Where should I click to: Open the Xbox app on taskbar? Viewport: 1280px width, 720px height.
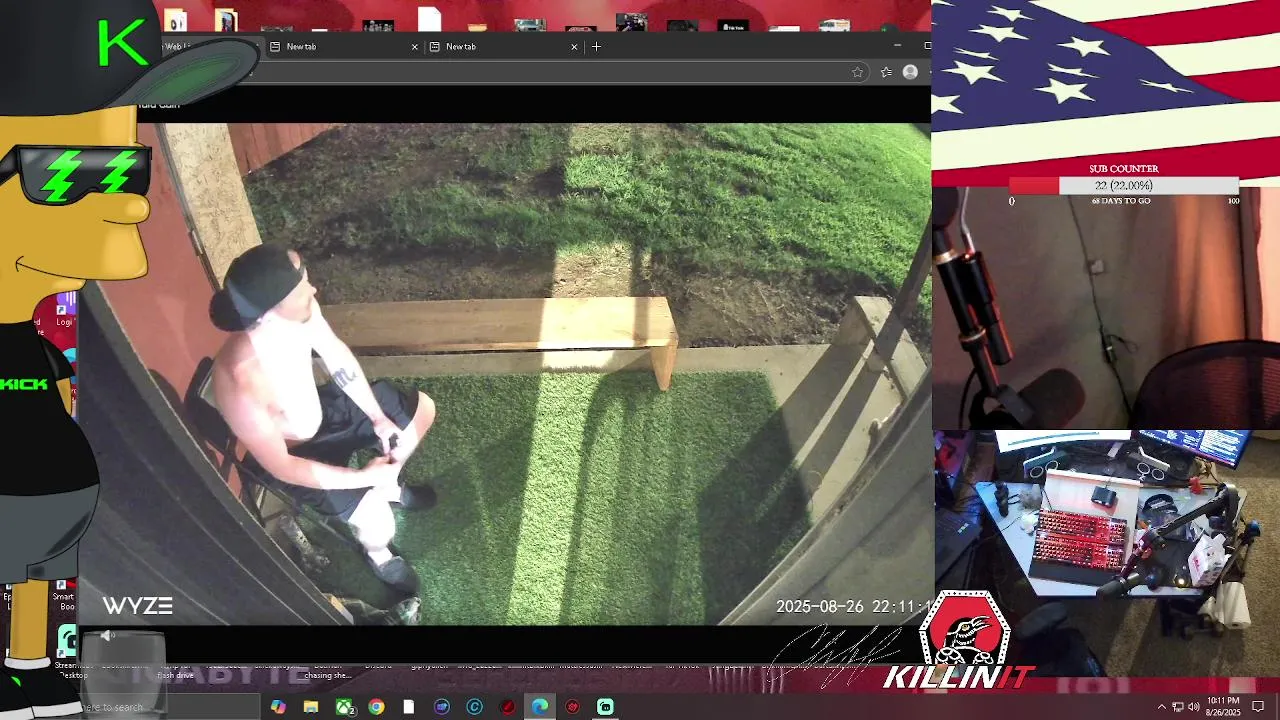pyautogui.click(x=344, y=707)
